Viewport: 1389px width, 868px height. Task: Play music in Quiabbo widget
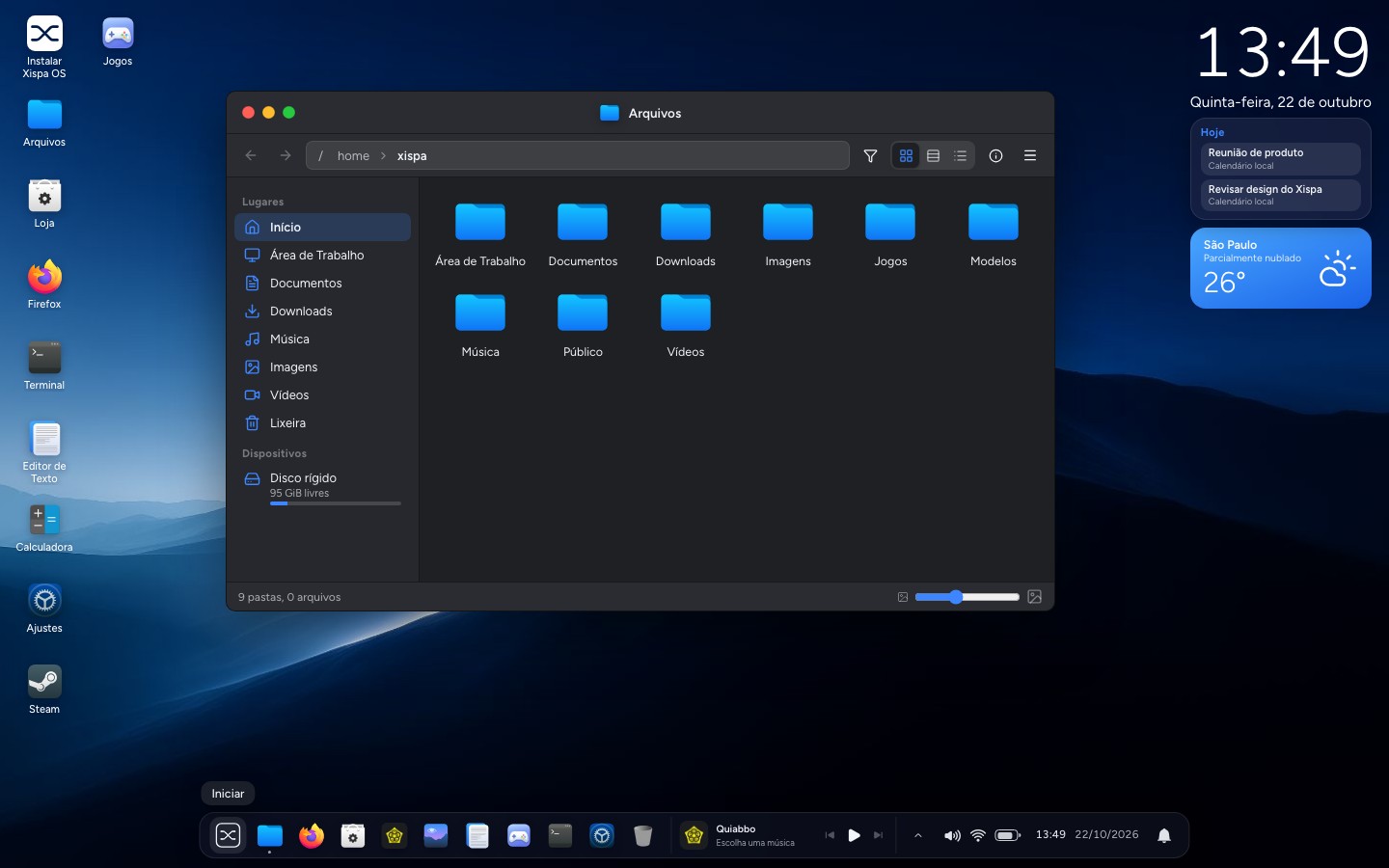(854, 835)
